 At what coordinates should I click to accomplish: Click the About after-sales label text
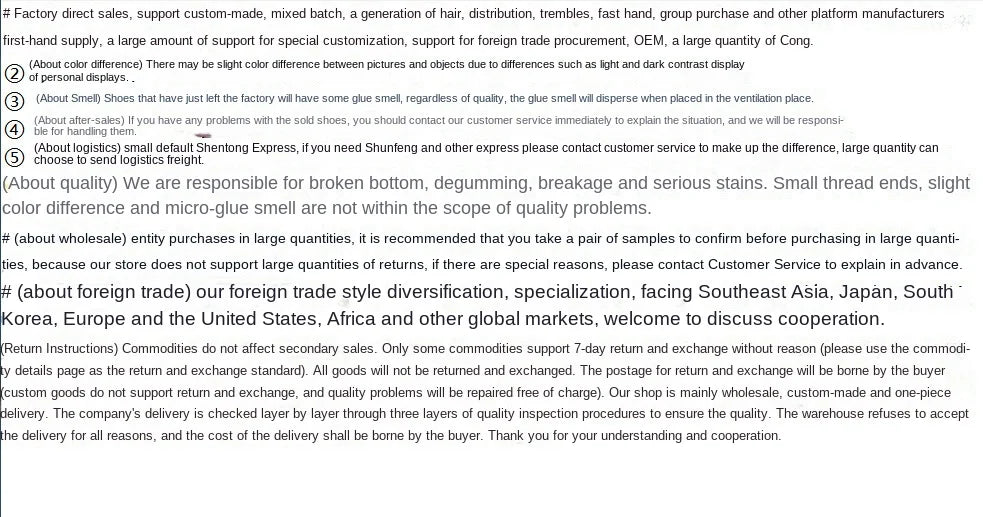[x=80, y=120]
